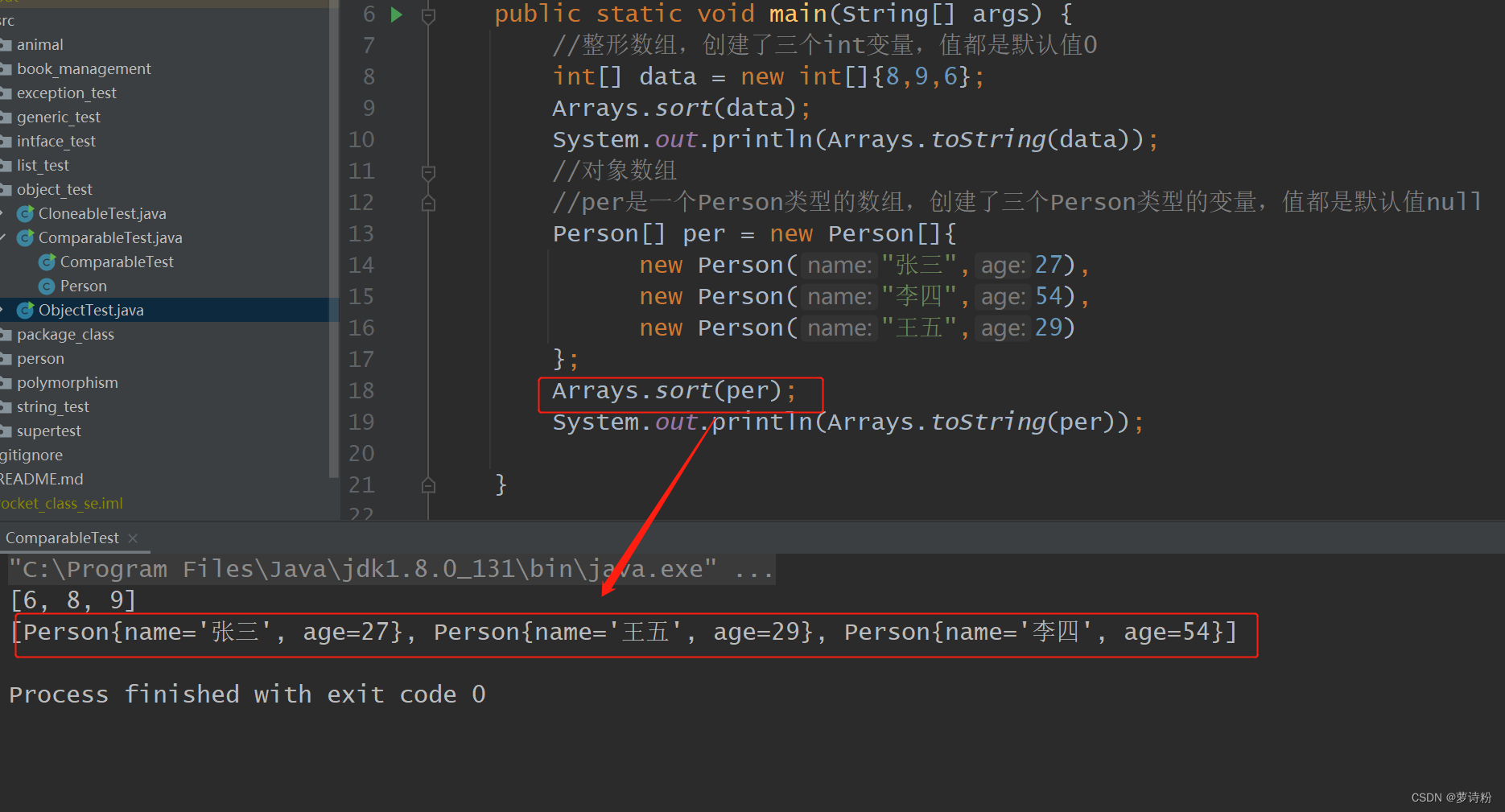Select the person folder

point(40,359)
